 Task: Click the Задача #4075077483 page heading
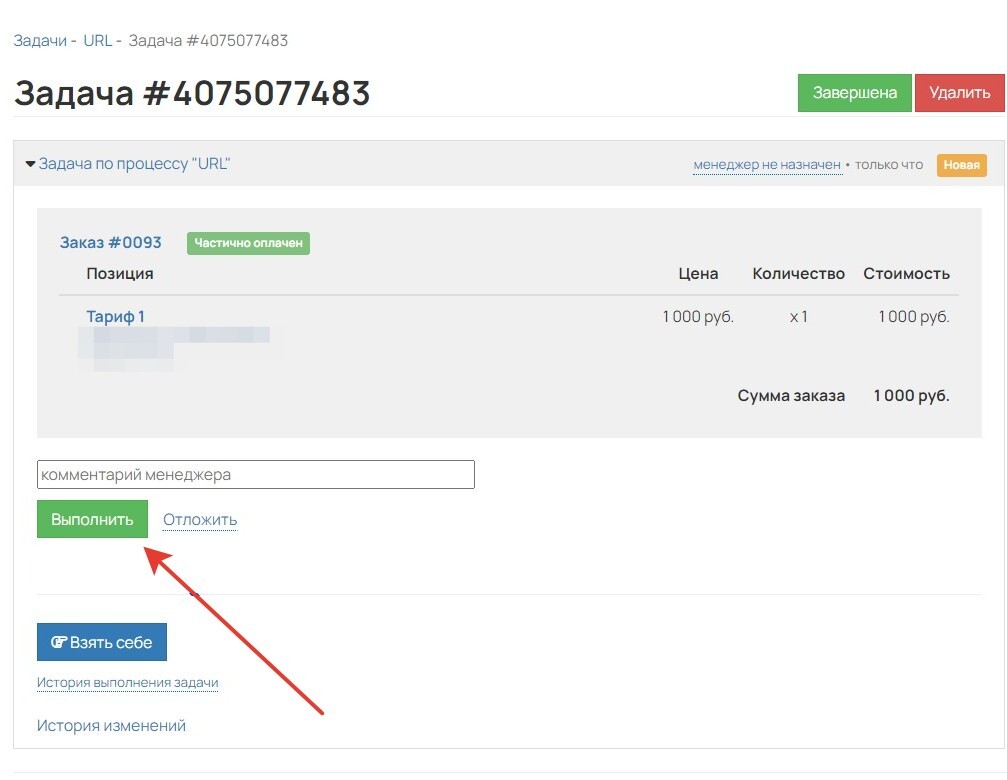click(192, 94)
